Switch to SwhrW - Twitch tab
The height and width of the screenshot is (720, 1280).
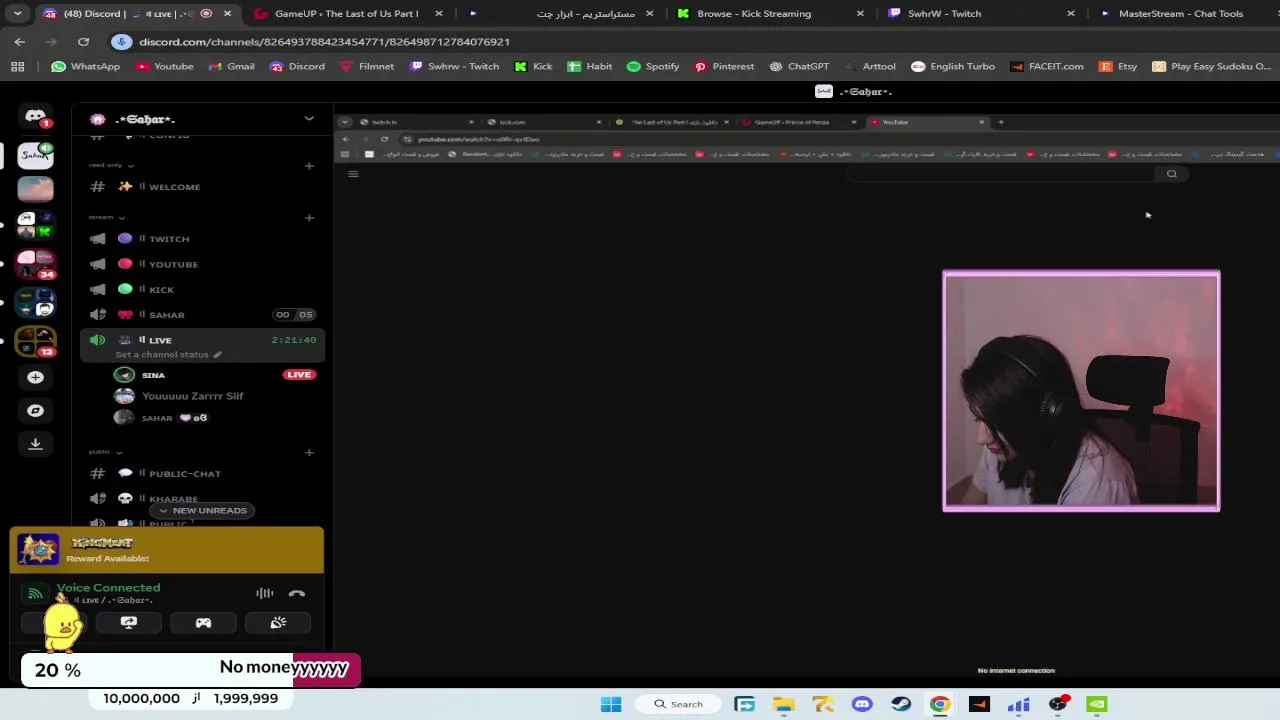tap(982, 14)
